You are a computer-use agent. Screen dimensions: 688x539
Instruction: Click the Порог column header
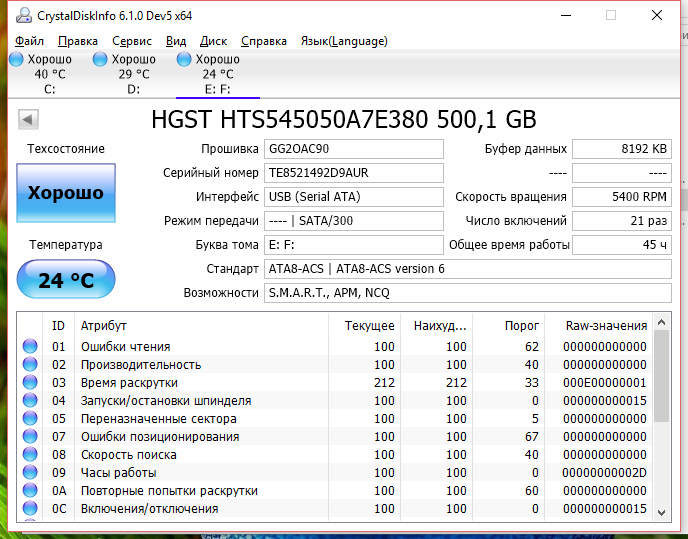509,326
